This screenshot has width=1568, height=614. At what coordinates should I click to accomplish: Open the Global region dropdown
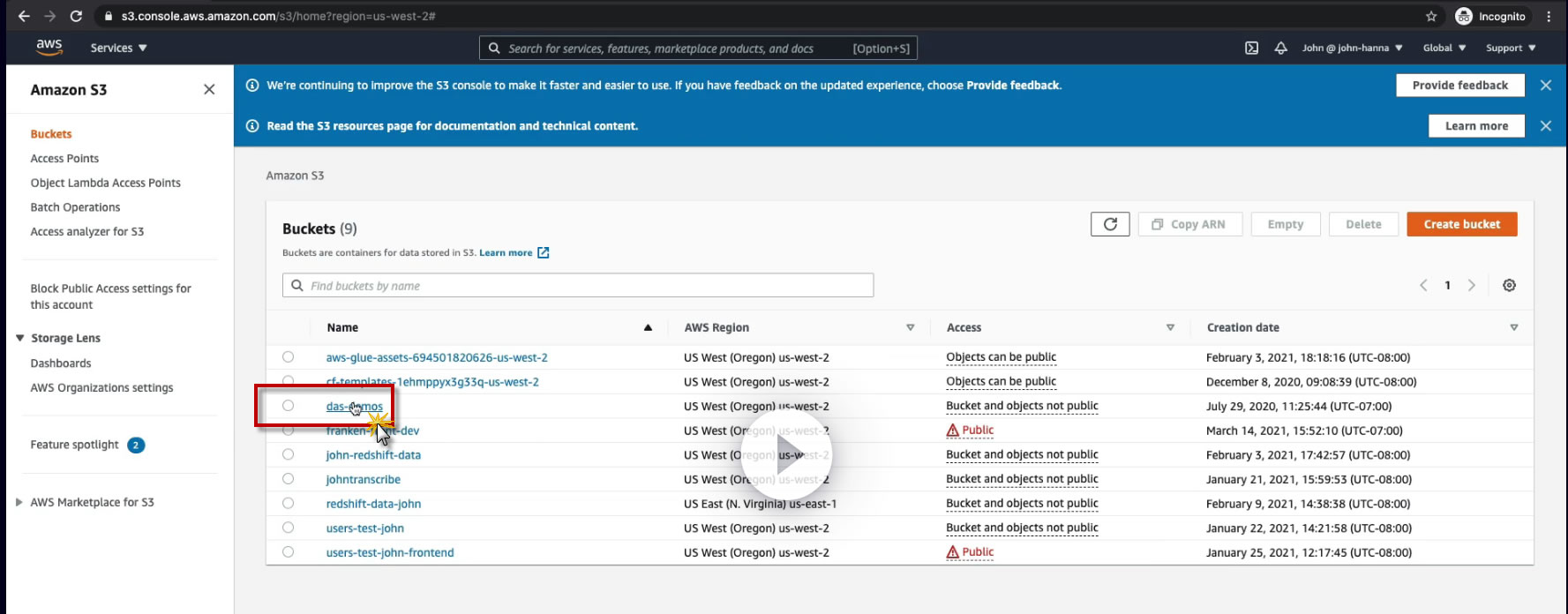[1444, 48]
